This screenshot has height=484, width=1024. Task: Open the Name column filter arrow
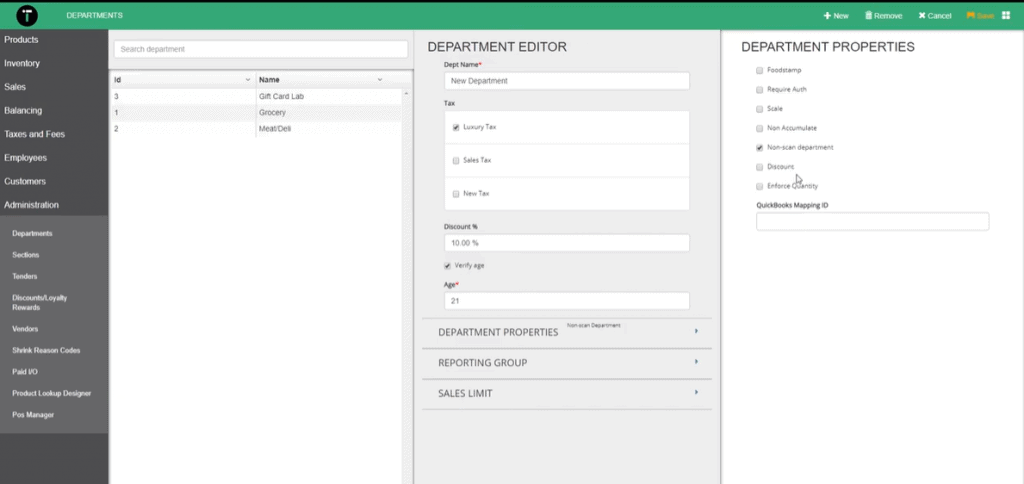click(380, 79)
